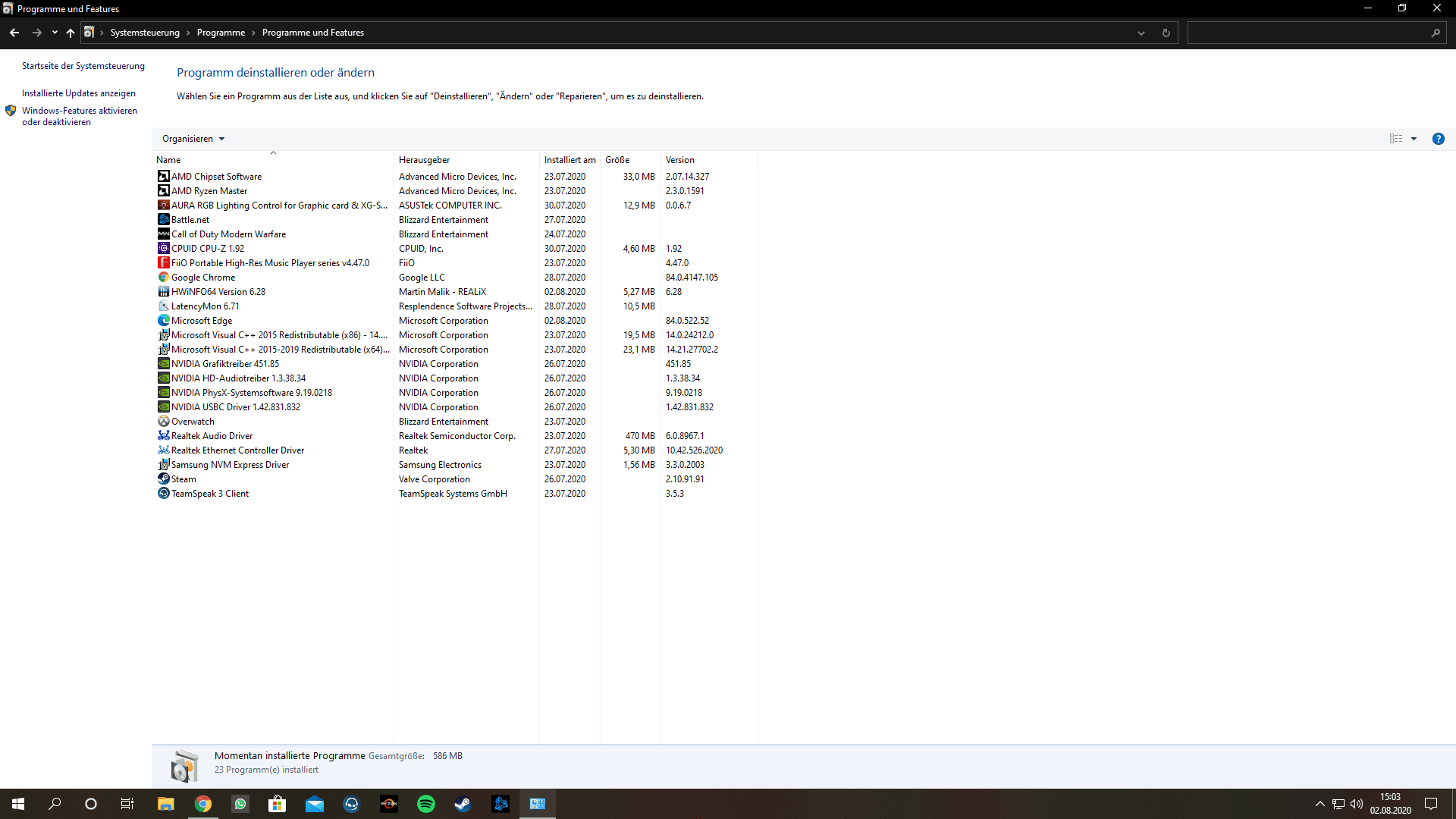
Task: Select the AMD Ryzen Master program icon
Action: point(163,191)
